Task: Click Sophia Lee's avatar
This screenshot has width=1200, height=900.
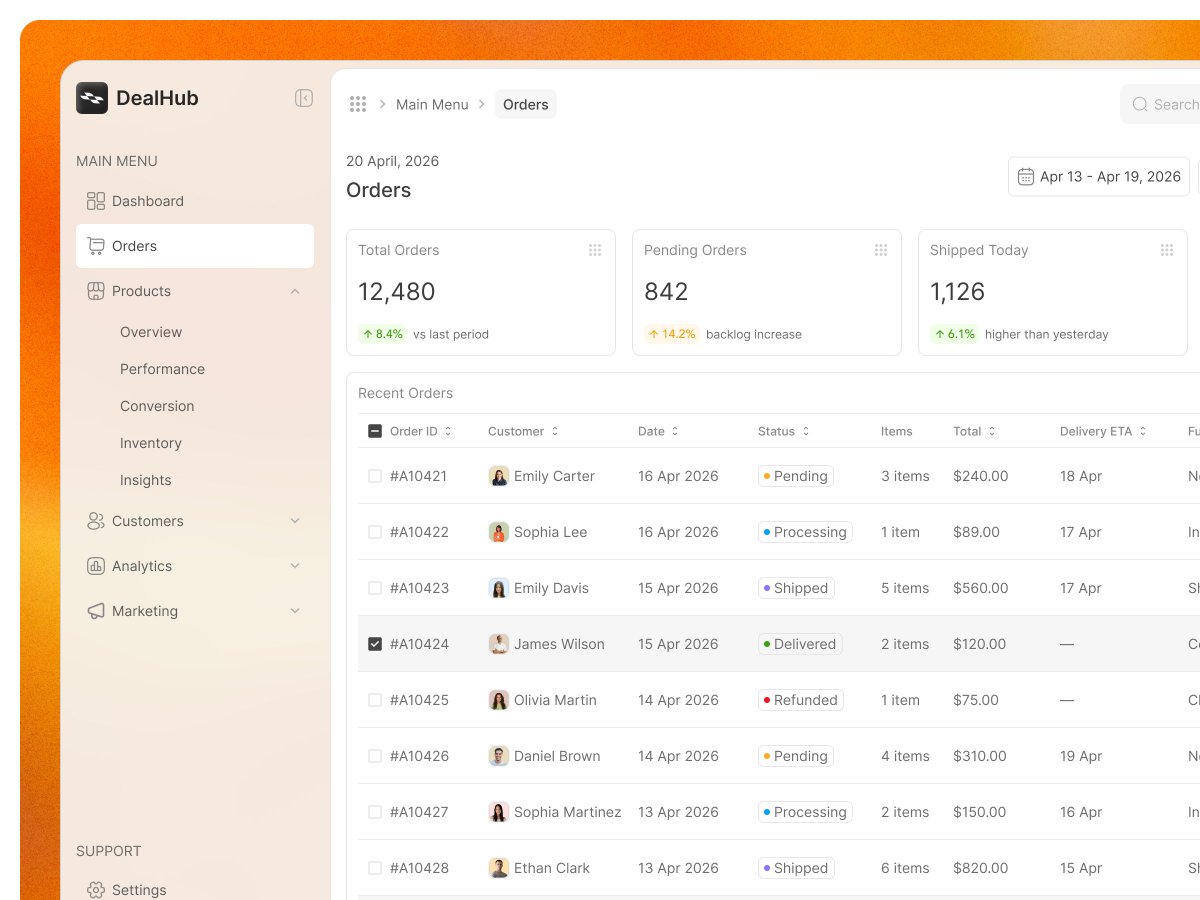Action: tap(499, 532)
